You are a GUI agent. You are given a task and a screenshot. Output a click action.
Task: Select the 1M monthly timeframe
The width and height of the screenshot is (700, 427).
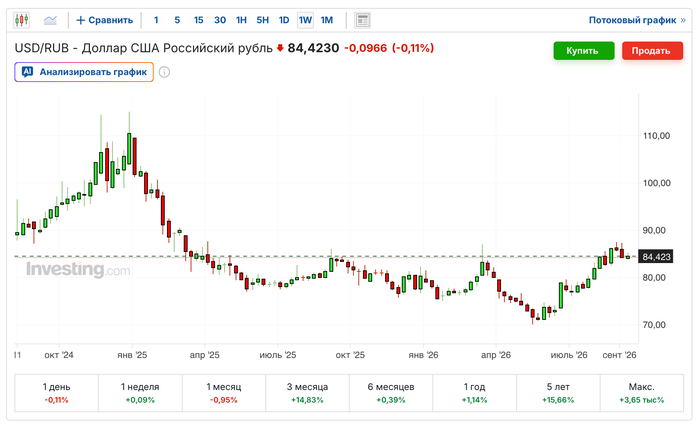click(327, 20)
